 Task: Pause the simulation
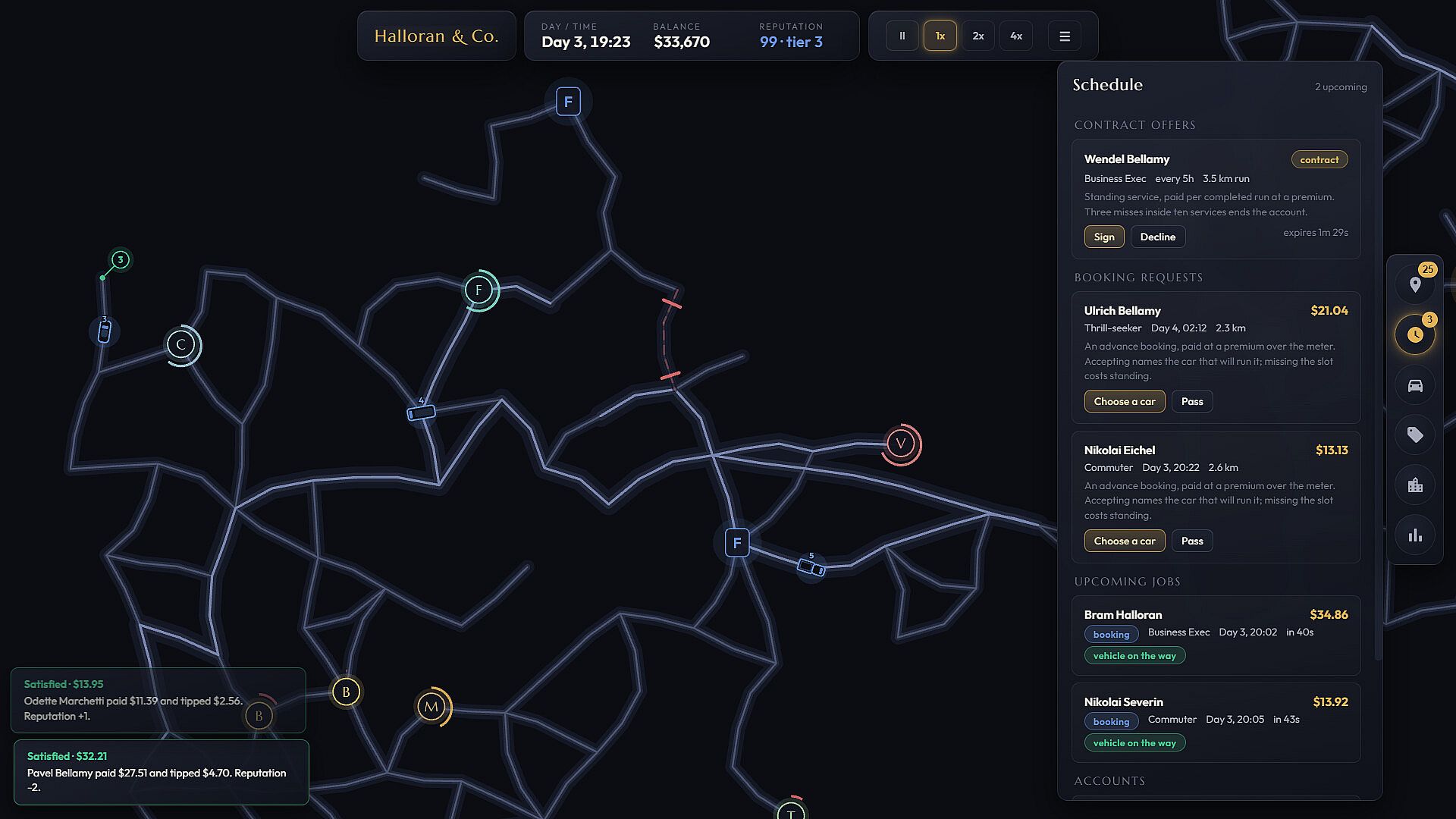coord(902,36)
